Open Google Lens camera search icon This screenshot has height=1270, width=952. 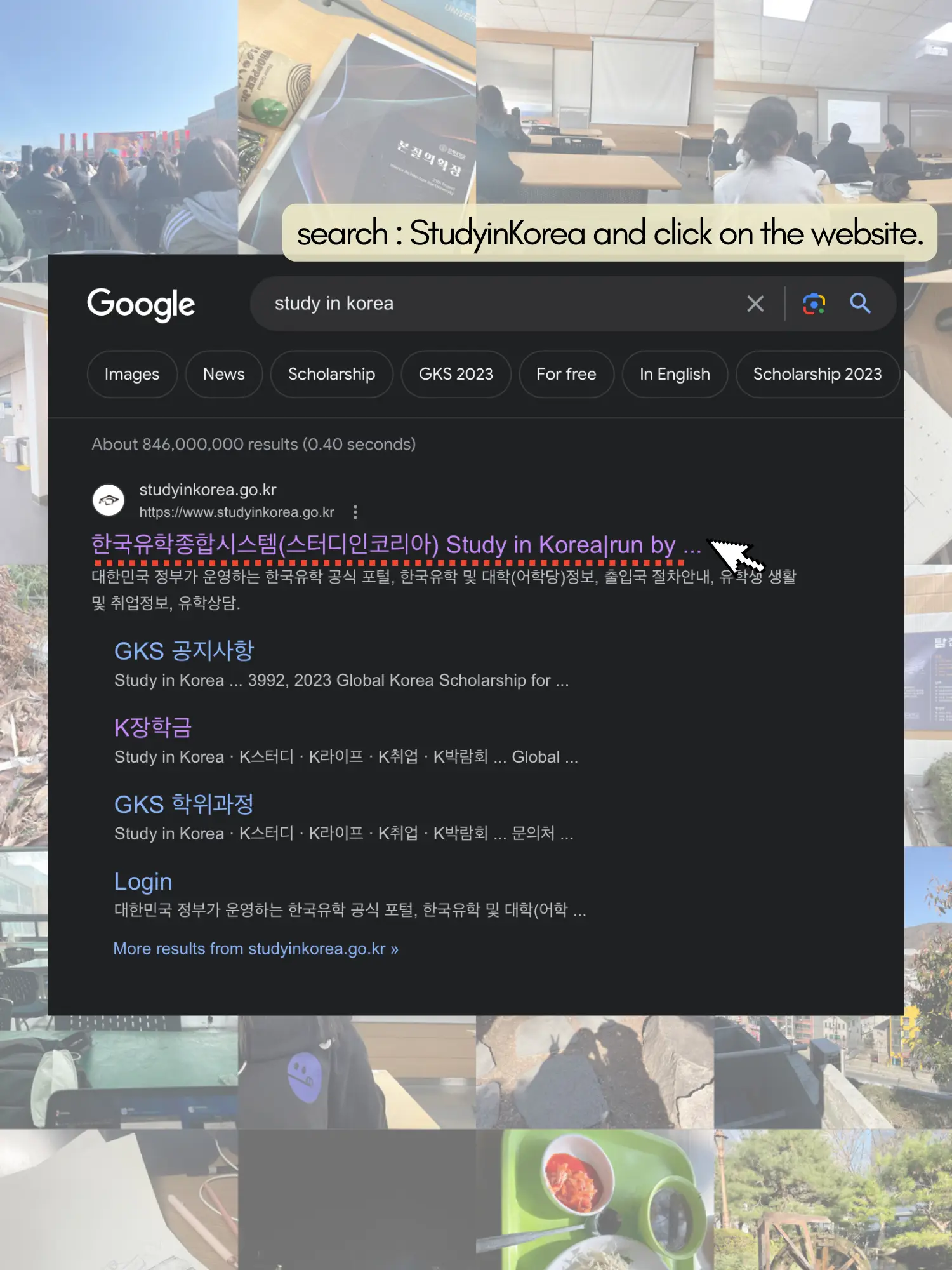coord(814,304)
